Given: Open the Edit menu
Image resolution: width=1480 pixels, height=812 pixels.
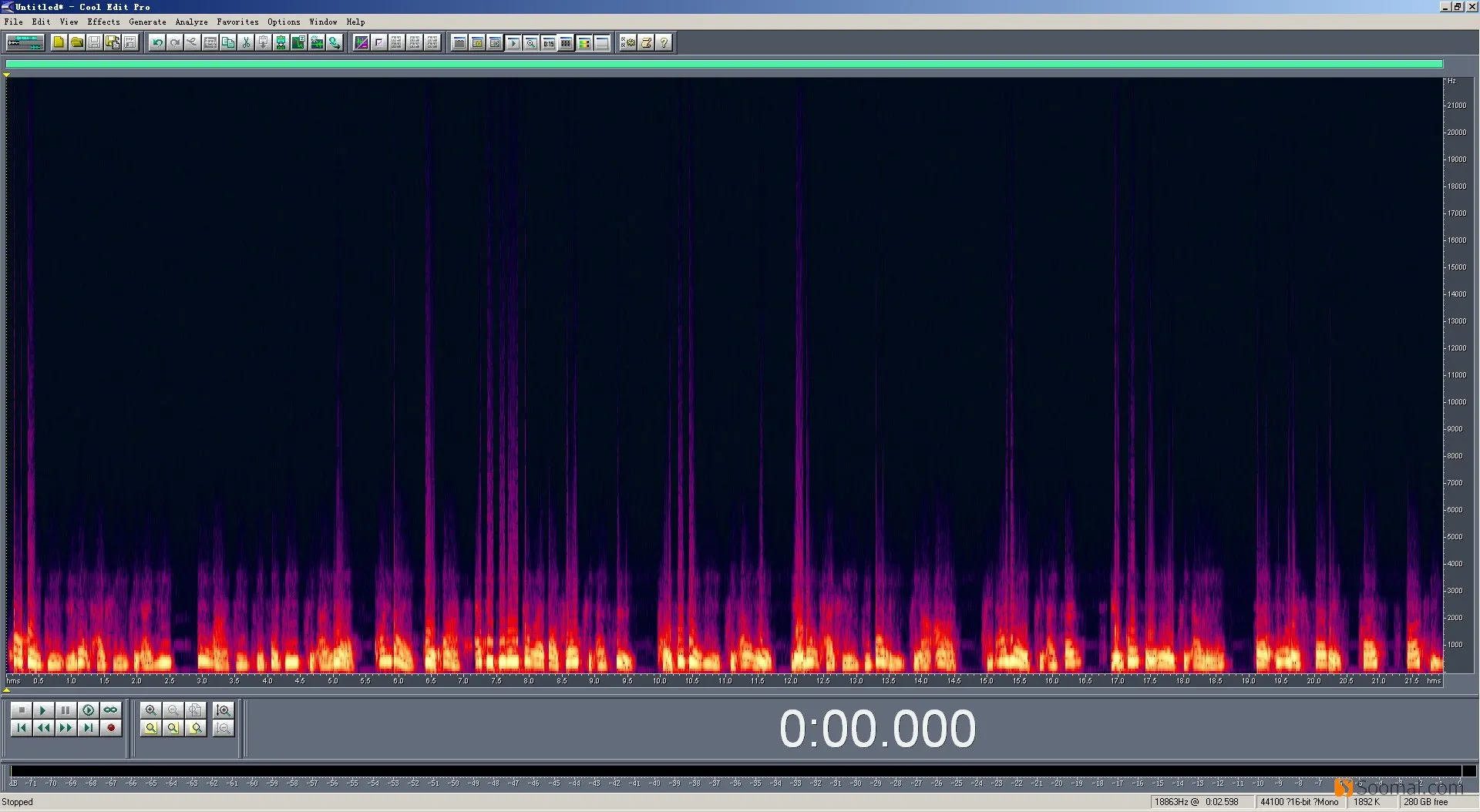Looking at the screenshot, I should [41, 22].
